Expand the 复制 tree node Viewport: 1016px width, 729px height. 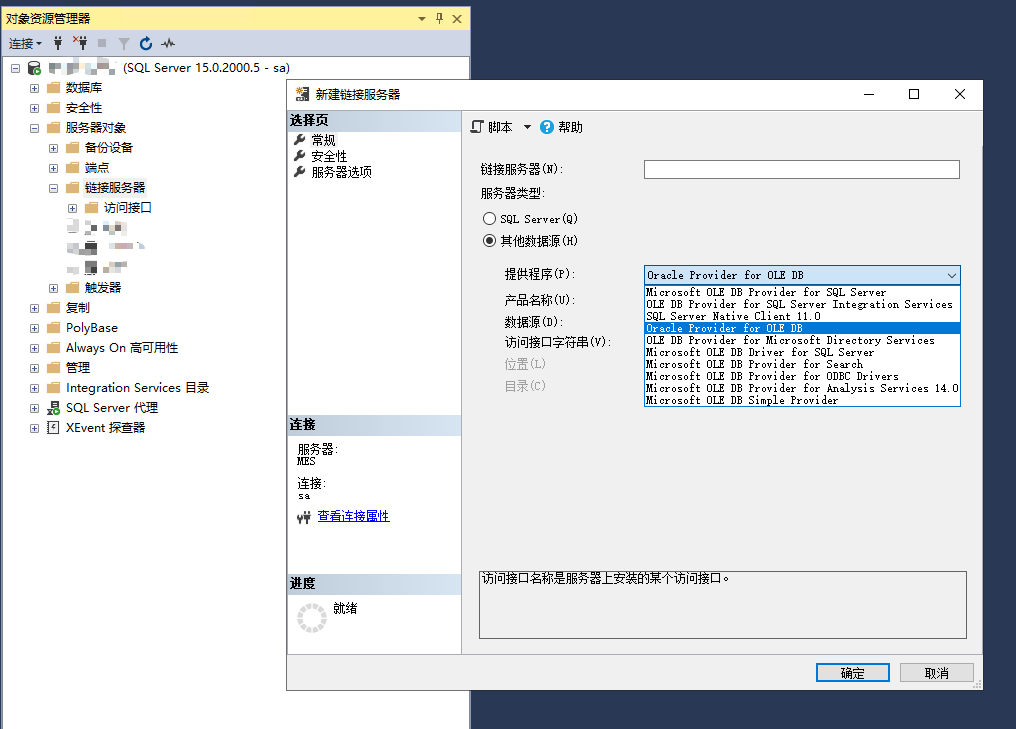point(34,307)
